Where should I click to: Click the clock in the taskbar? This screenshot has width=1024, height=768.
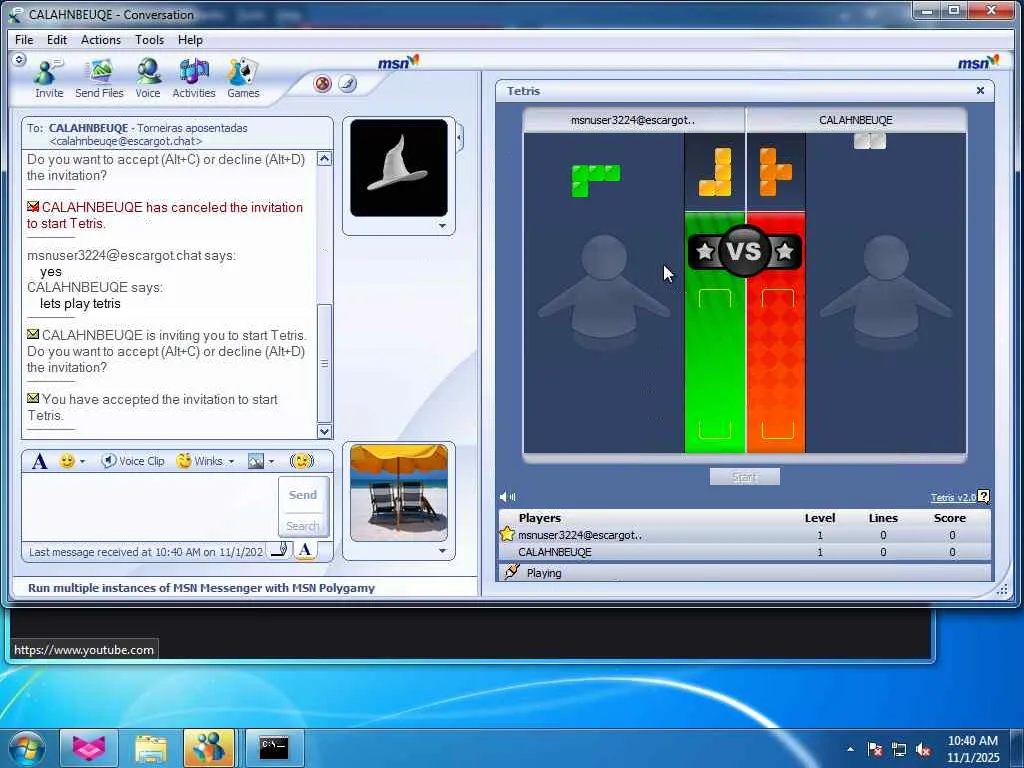[973, 749]
